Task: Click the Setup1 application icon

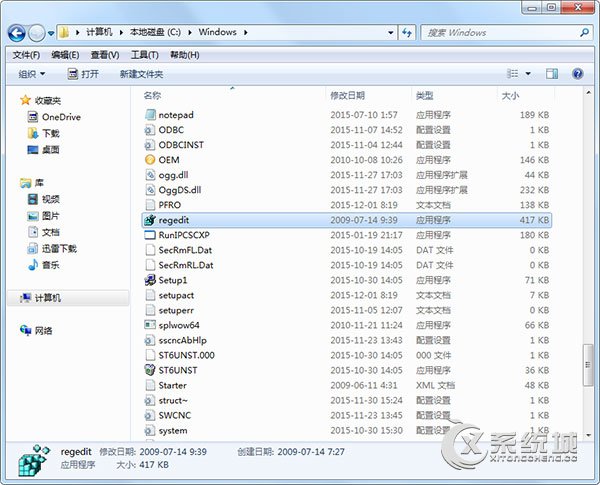Action: coord(150,280)
